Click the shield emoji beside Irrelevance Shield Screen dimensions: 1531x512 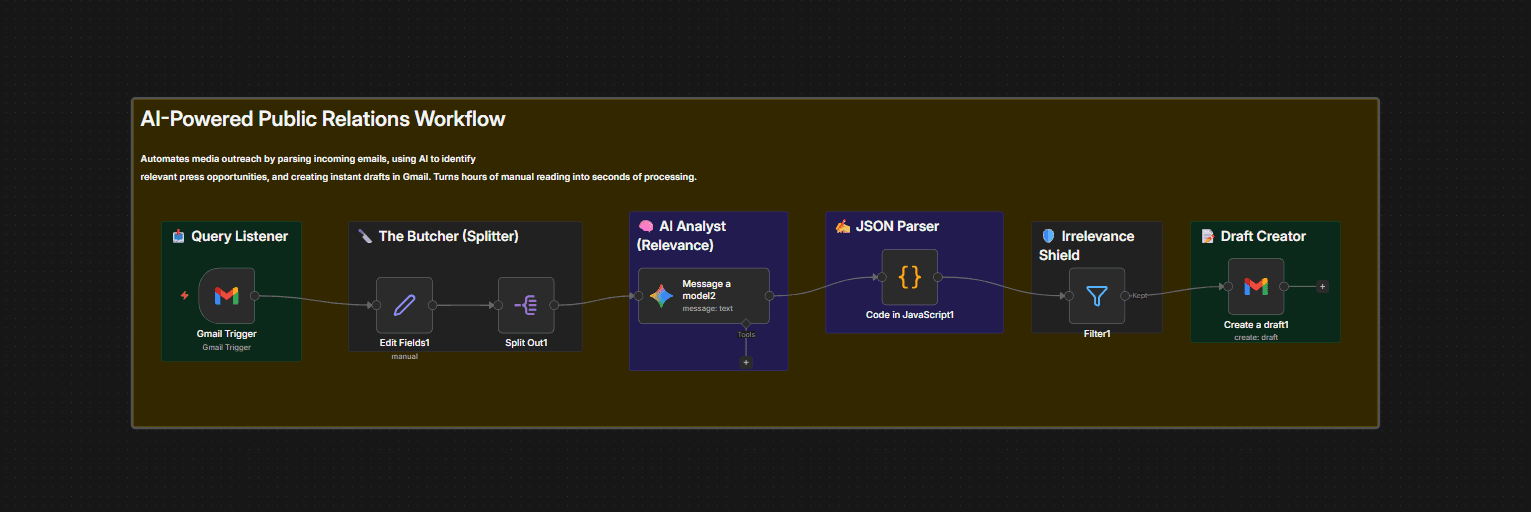(x=1048, y=237)
